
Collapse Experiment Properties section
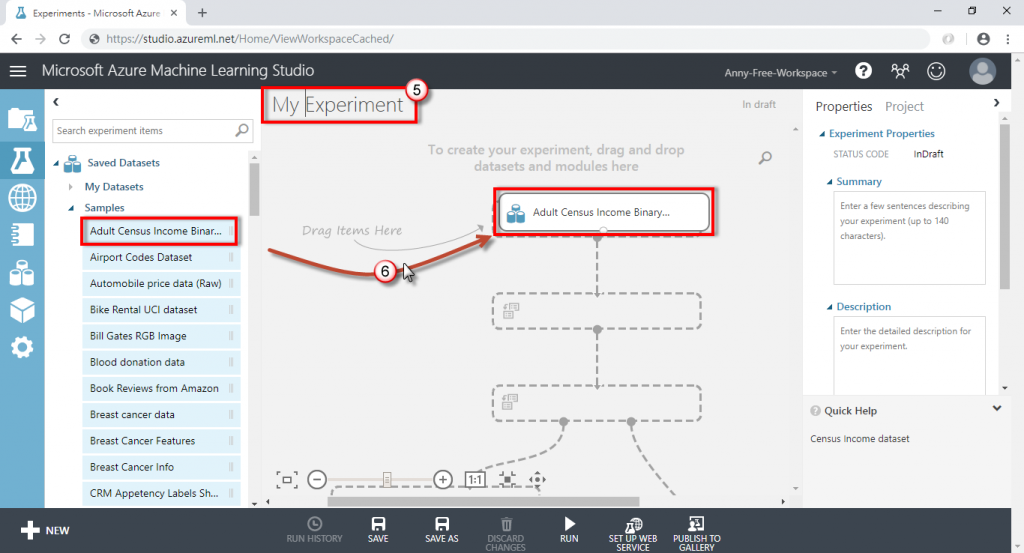coord(823,134)
